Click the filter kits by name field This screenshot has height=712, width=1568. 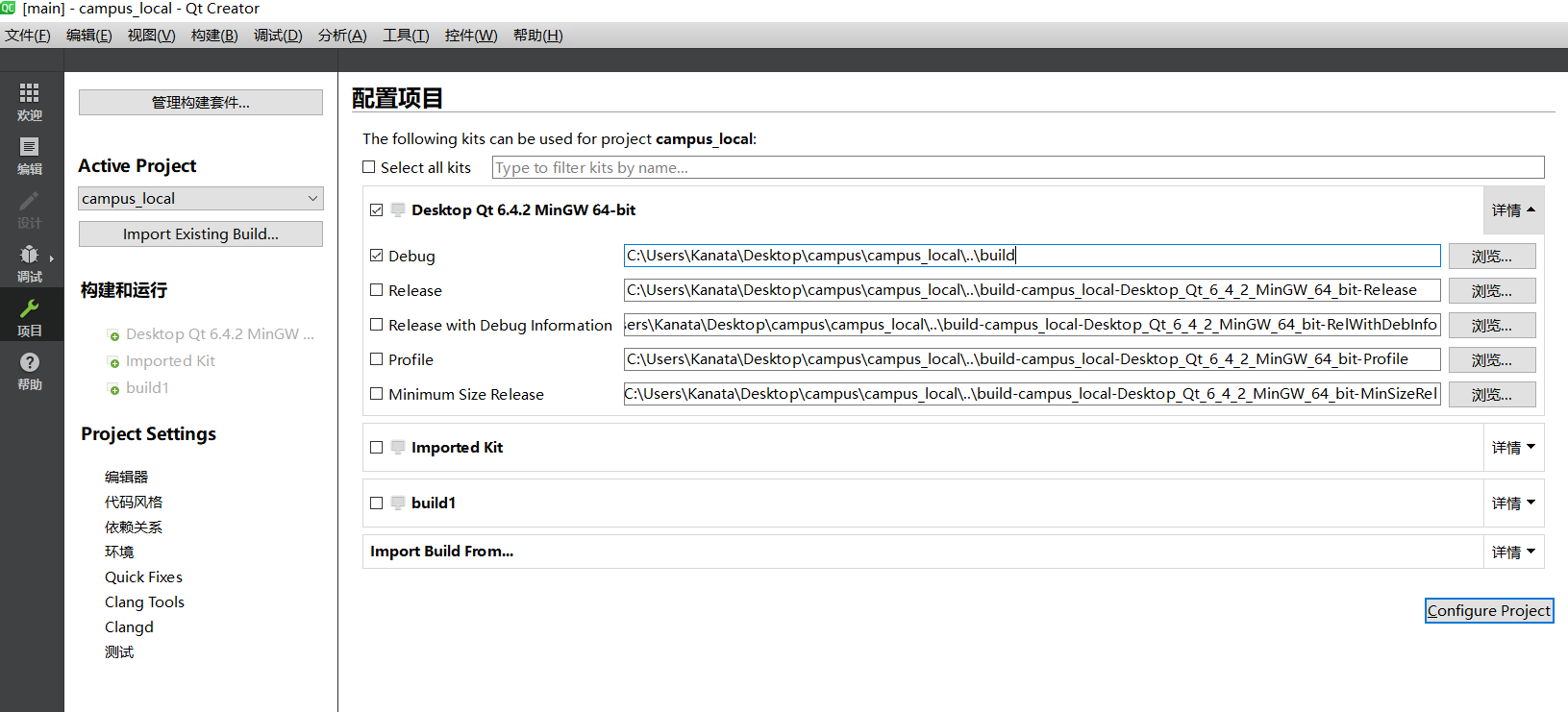(x=1017, y=167)
